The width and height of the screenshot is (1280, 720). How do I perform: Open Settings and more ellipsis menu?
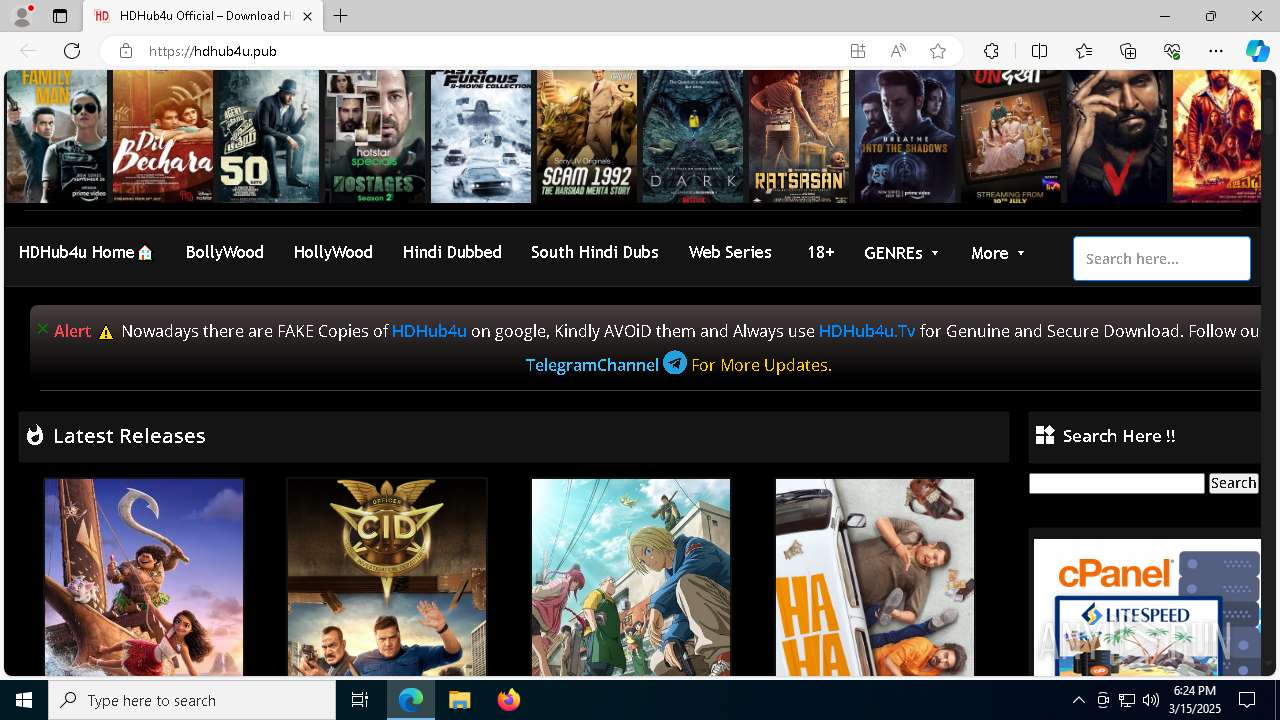point(1216,51)
